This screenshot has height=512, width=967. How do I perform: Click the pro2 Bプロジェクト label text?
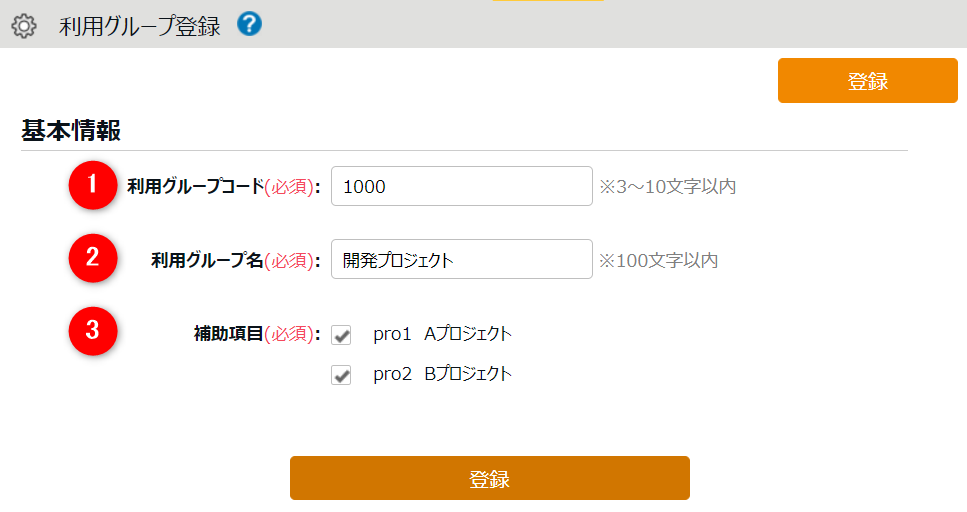[442, 375]
